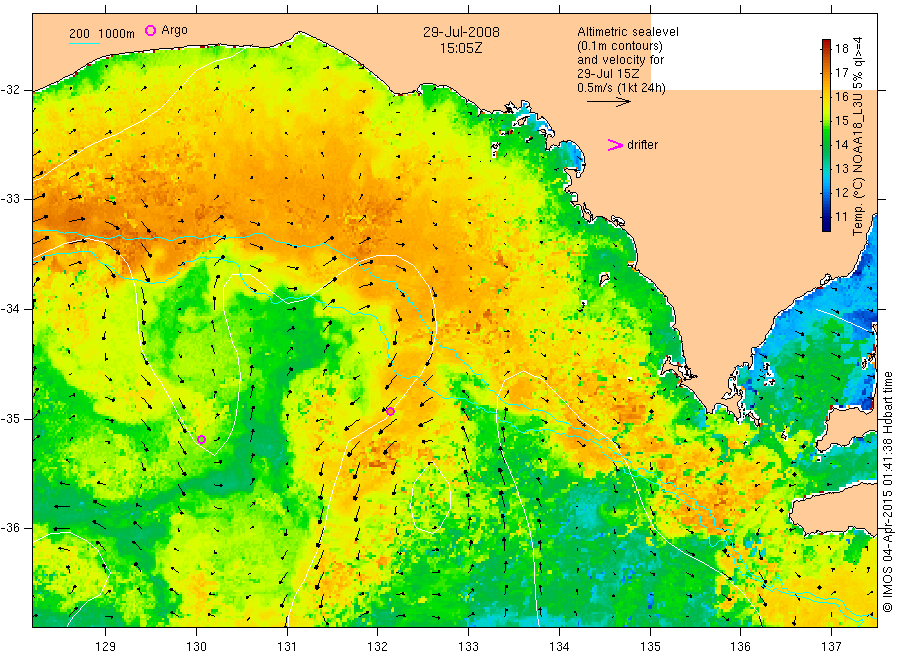
Task: Click the Argo float marker near 132E 35S
Action: tap(390, 411)
